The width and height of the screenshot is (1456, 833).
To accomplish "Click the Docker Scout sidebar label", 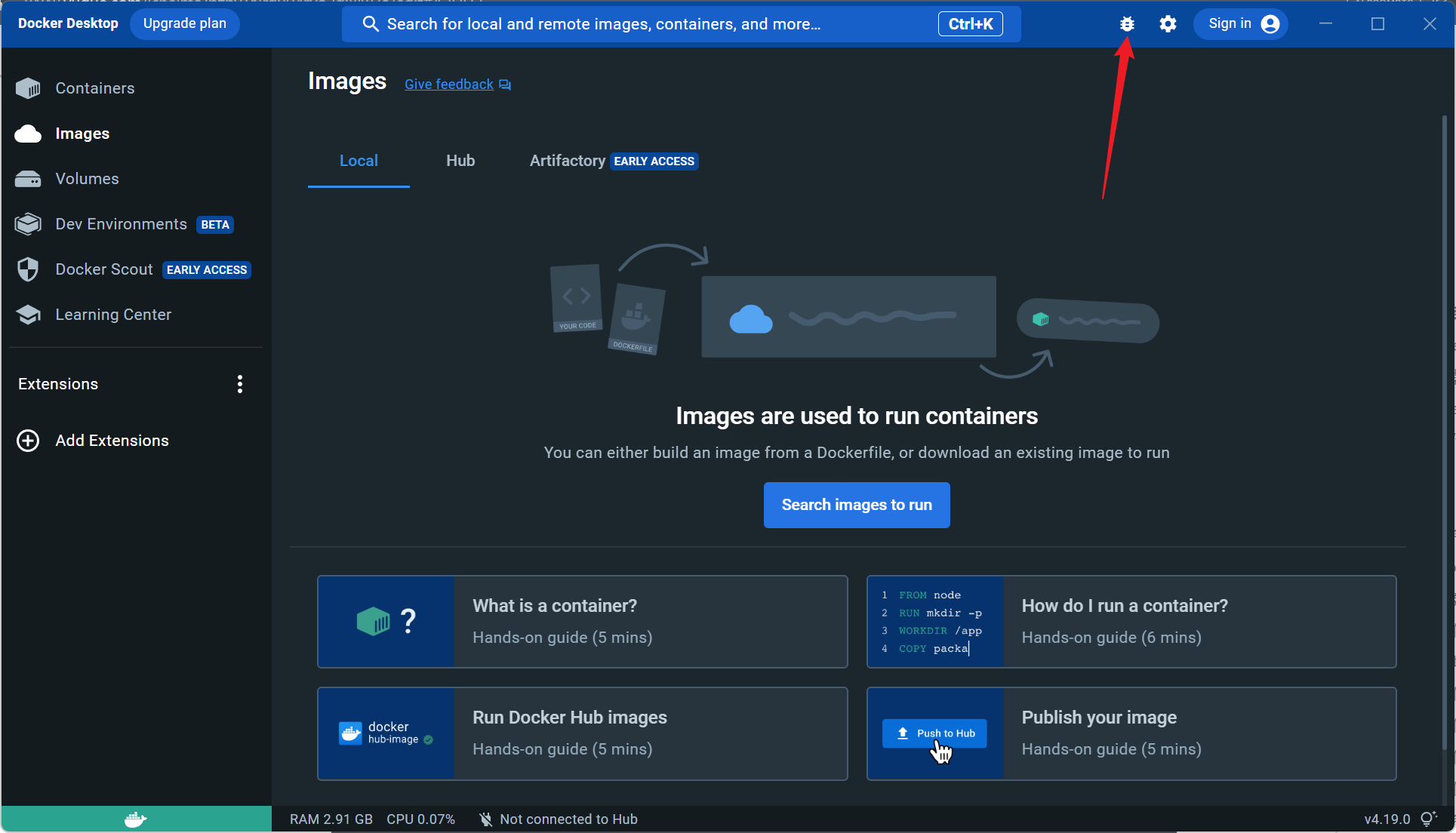I will click(x=104, y=269).
